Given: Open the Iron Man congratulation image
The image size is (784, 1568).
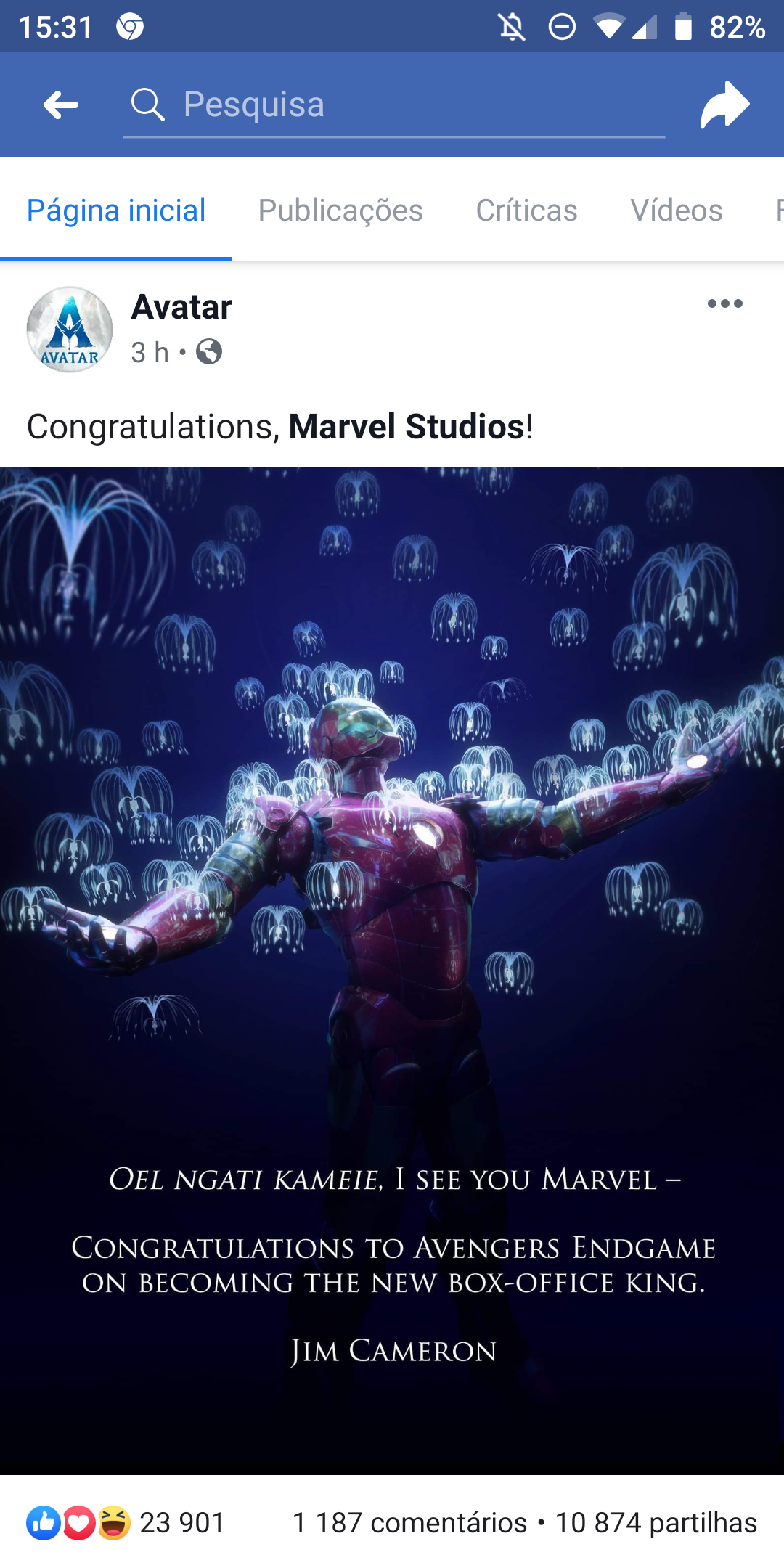Looking at the screenshot, I should (392, 971).
